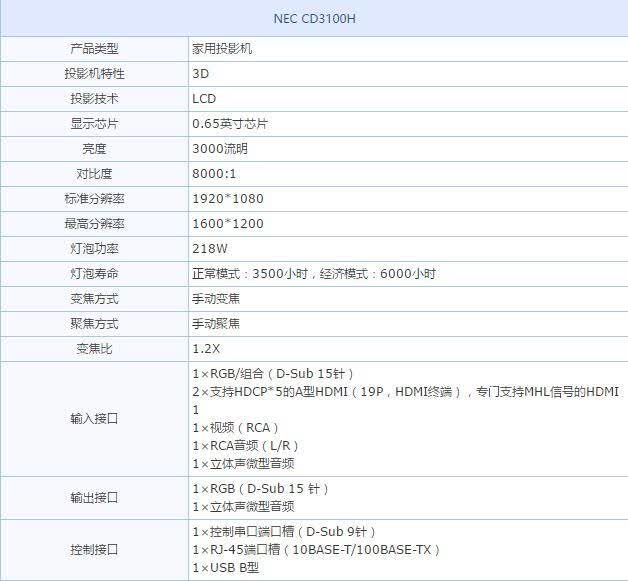This screenshot has width=628, height=581.
Task: Click the 1.2X zoom ratio value
Action: click(206, 349)
